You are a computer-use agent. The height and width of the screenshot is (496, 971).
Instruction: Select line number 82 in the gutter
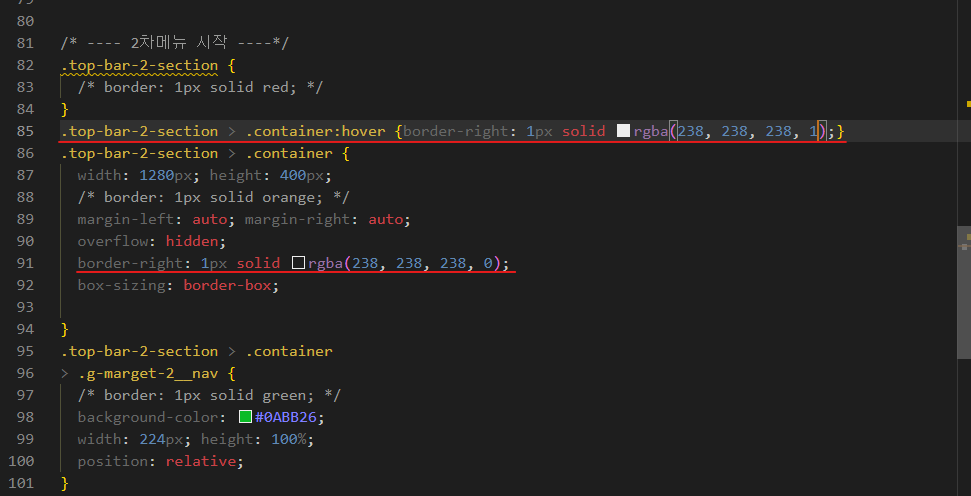(25, 65)
